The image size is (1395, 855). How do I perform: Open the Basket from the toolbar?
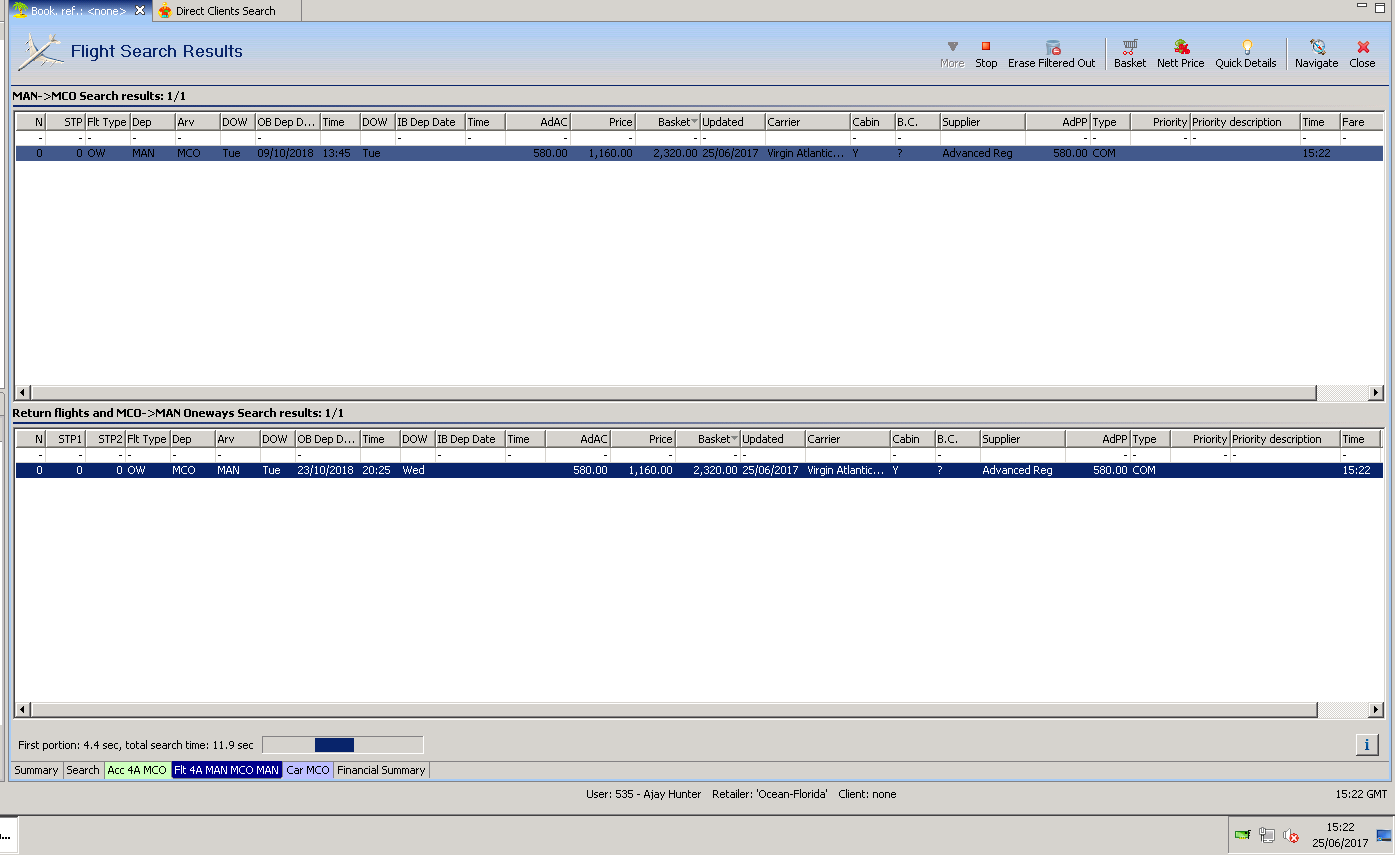pos(1130,54)
